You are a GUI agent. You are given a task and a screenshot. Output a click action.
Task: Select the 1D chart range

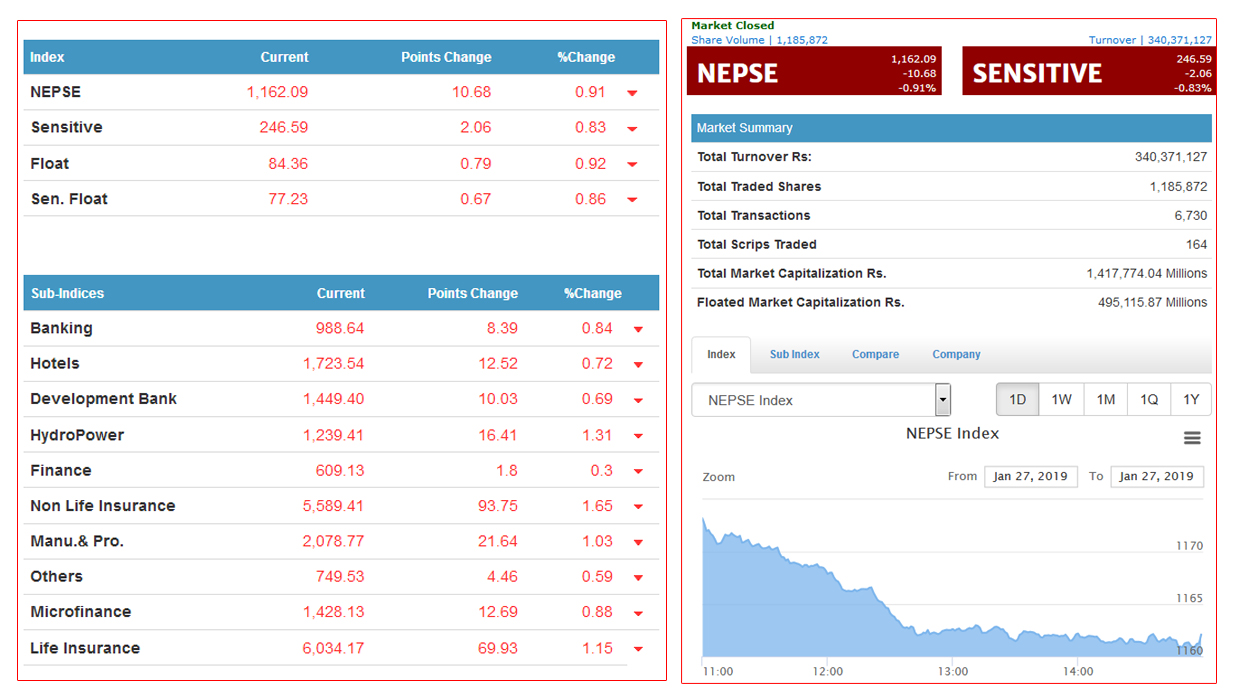click(1017, 399)
